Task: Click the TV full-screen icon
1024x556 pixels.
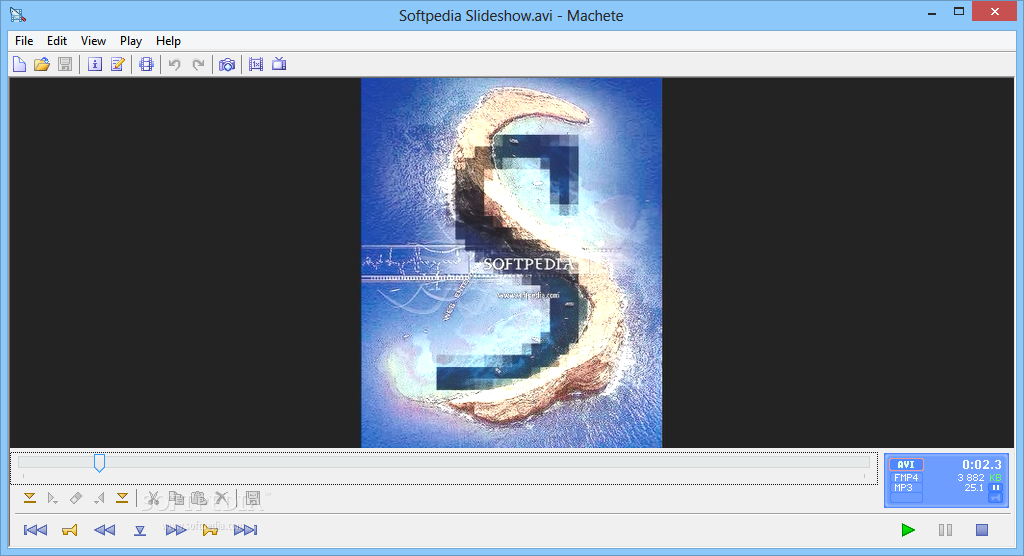Action: pos(279,64)
